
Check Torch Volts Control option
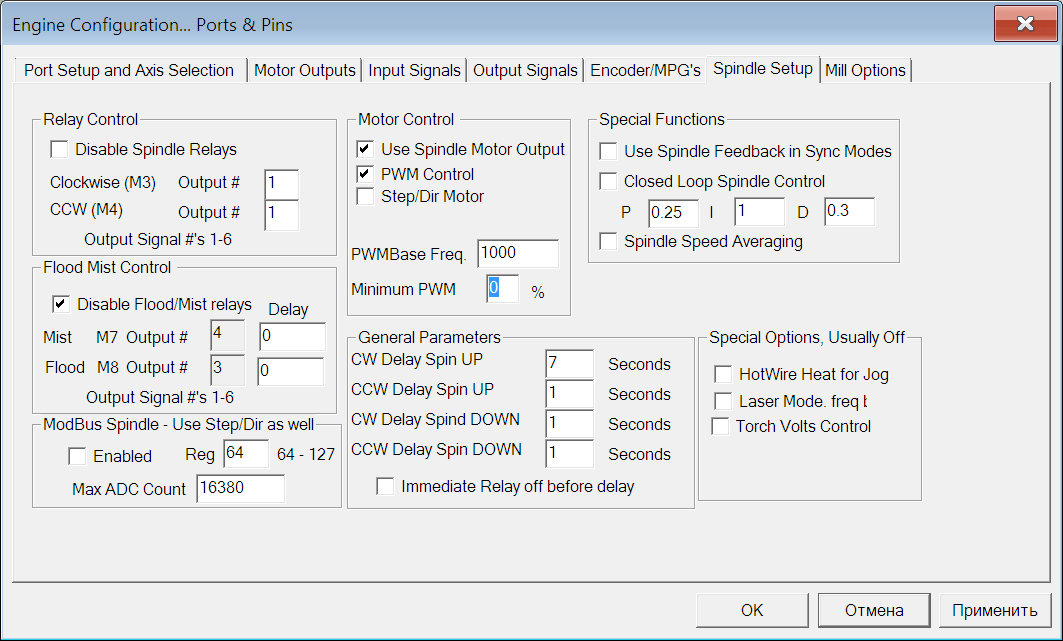(x=720, y=426)
